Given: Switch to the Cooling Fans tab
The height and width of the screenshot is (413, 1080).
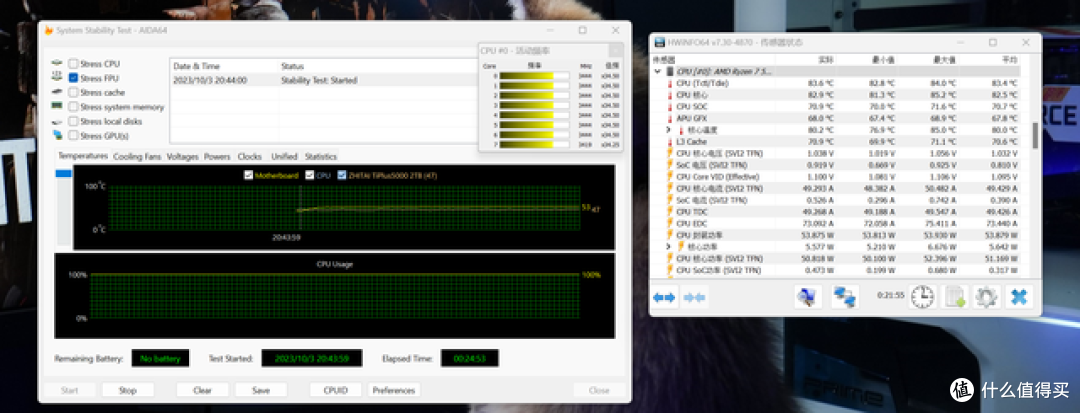Looking at the screenshot, I should 137,157.
